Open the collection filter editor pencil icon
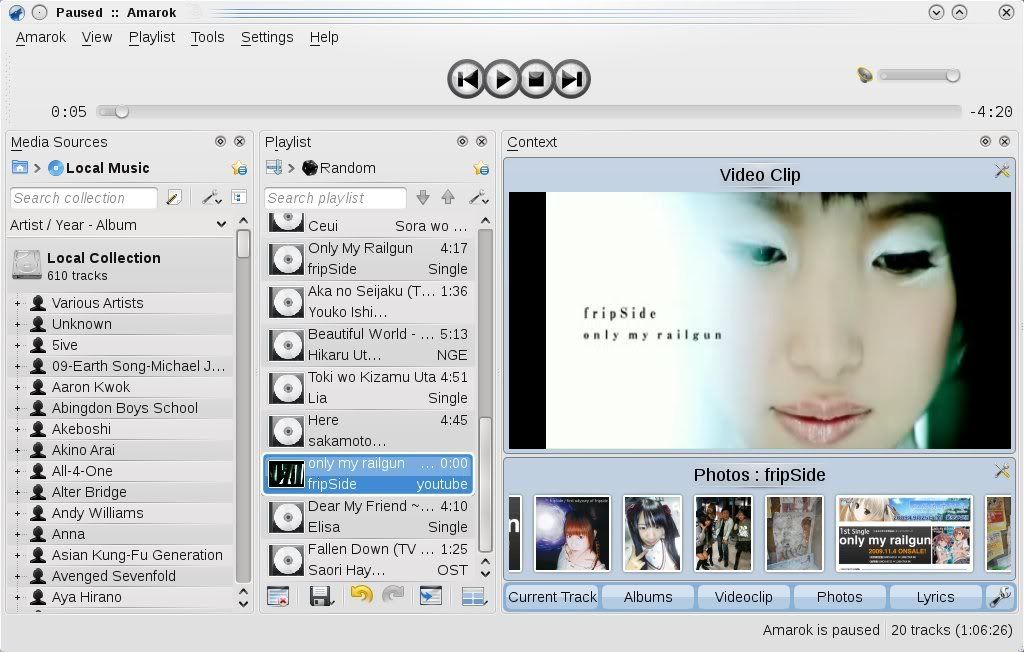 [x=174, y=197]
